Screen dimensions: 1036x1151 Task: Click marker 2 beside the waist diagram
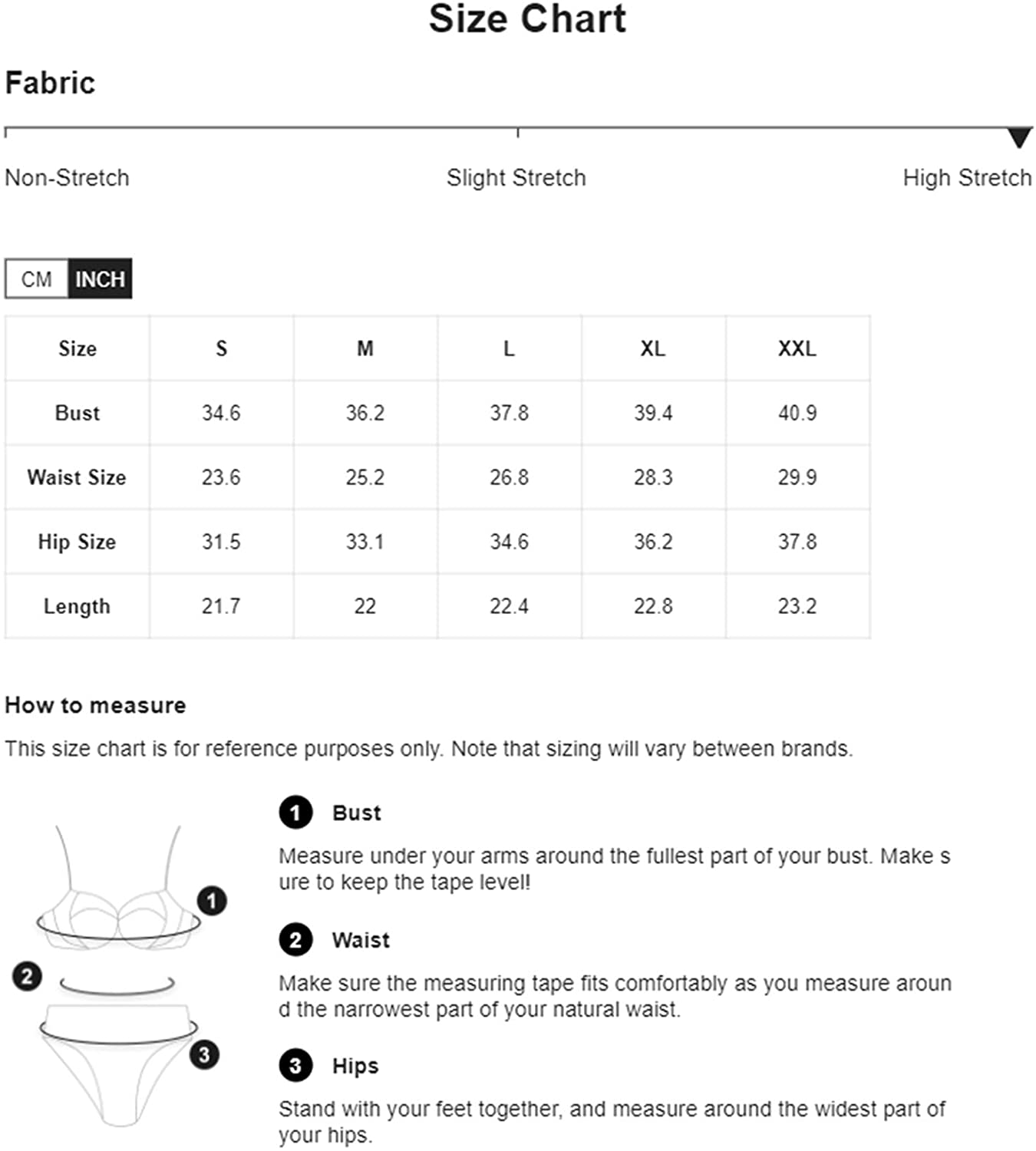tap(27, 976)
